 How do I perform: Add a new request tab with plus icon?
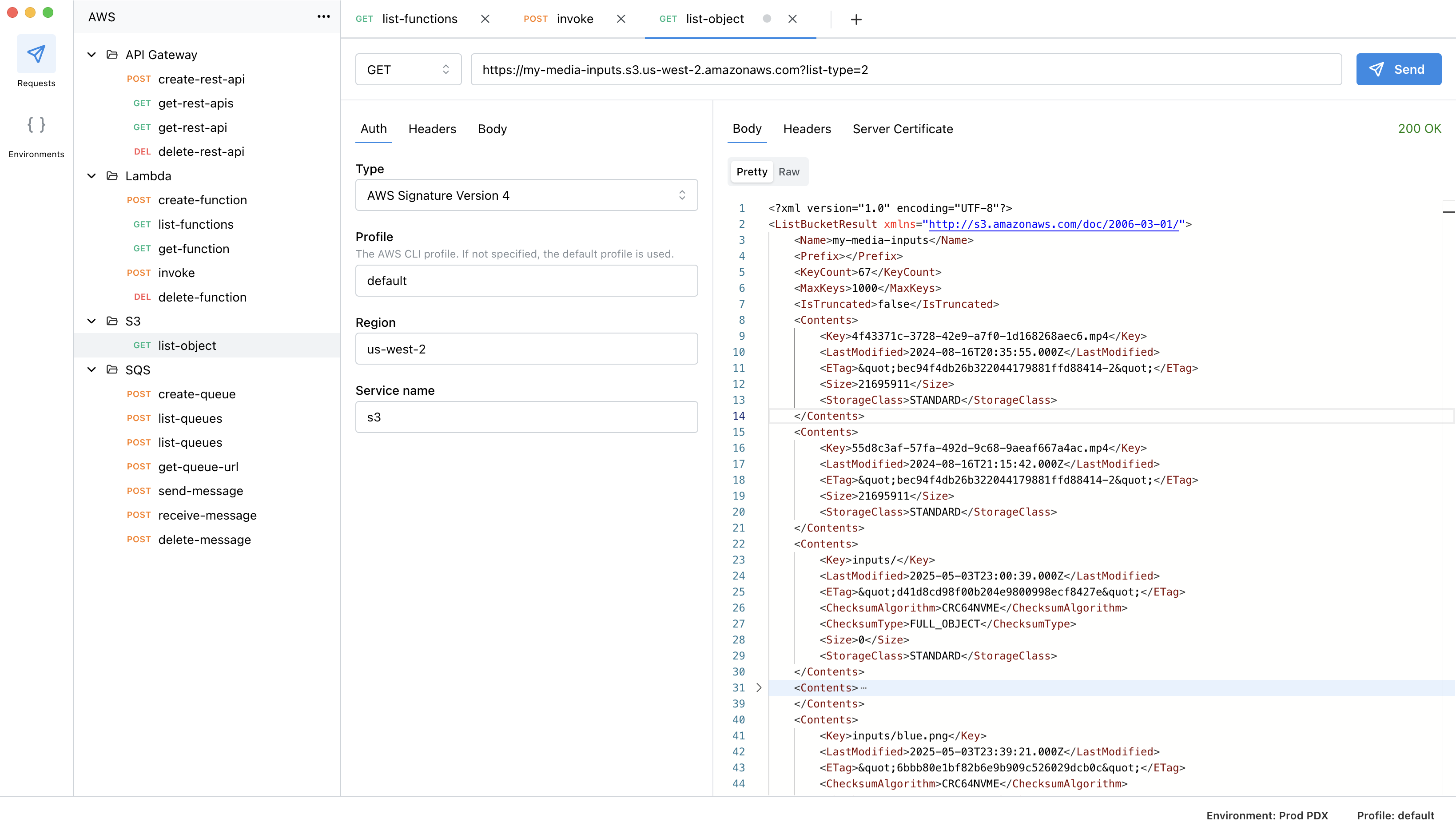click(x=856, y=20)
